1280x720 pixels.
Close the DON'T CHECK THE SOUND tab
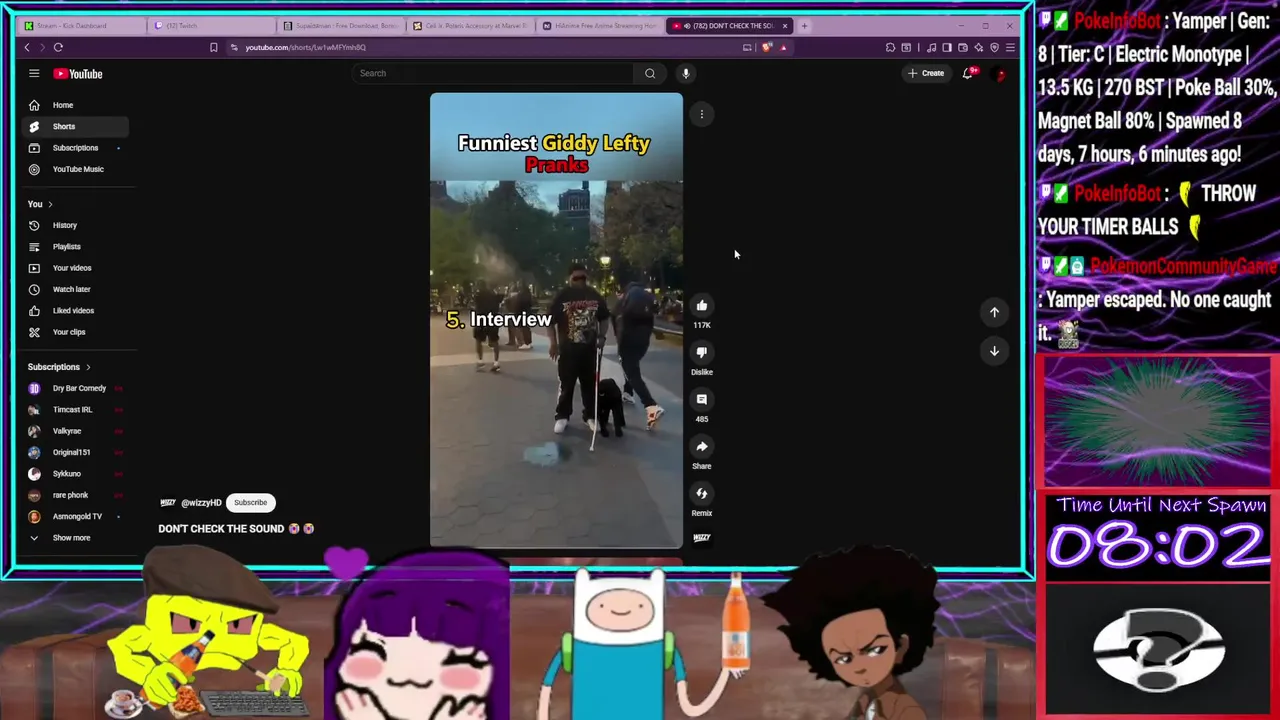click(785, 26)
